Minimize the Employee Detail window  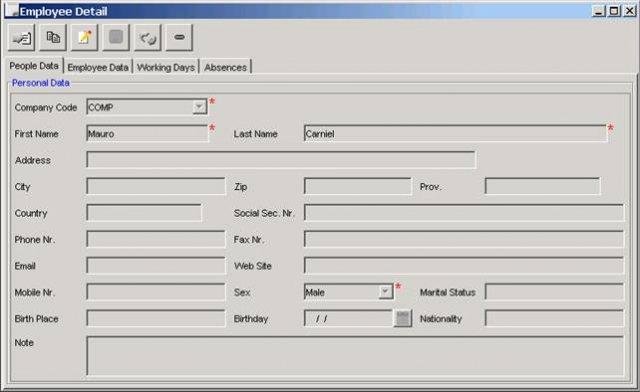point(598,11)
